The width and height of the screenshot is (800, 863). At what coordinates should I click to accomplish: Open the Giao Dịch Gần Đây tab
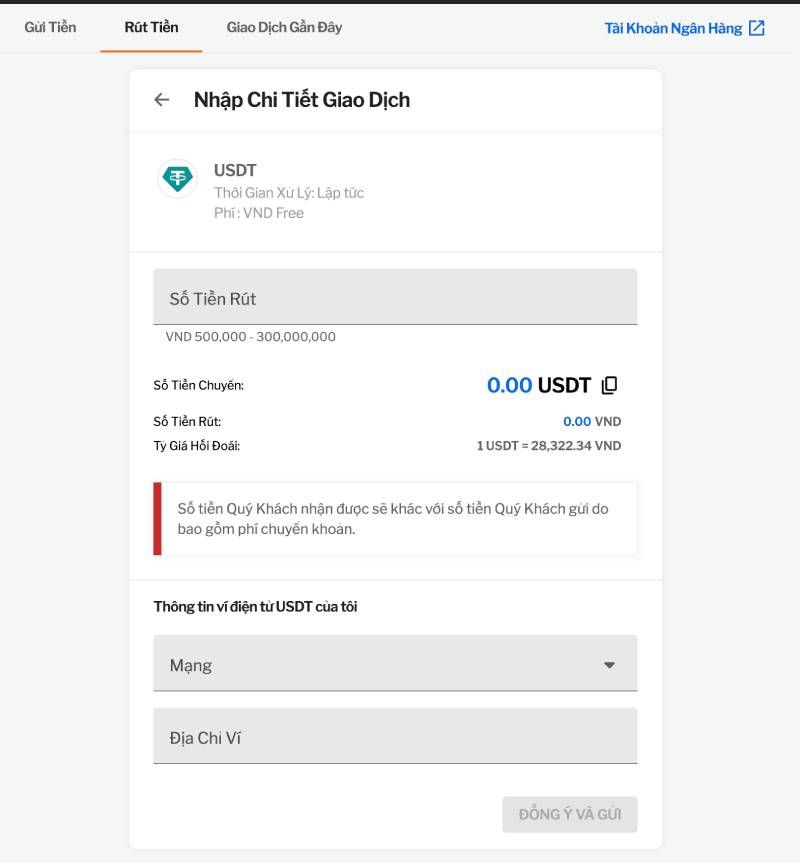[282, 27]
